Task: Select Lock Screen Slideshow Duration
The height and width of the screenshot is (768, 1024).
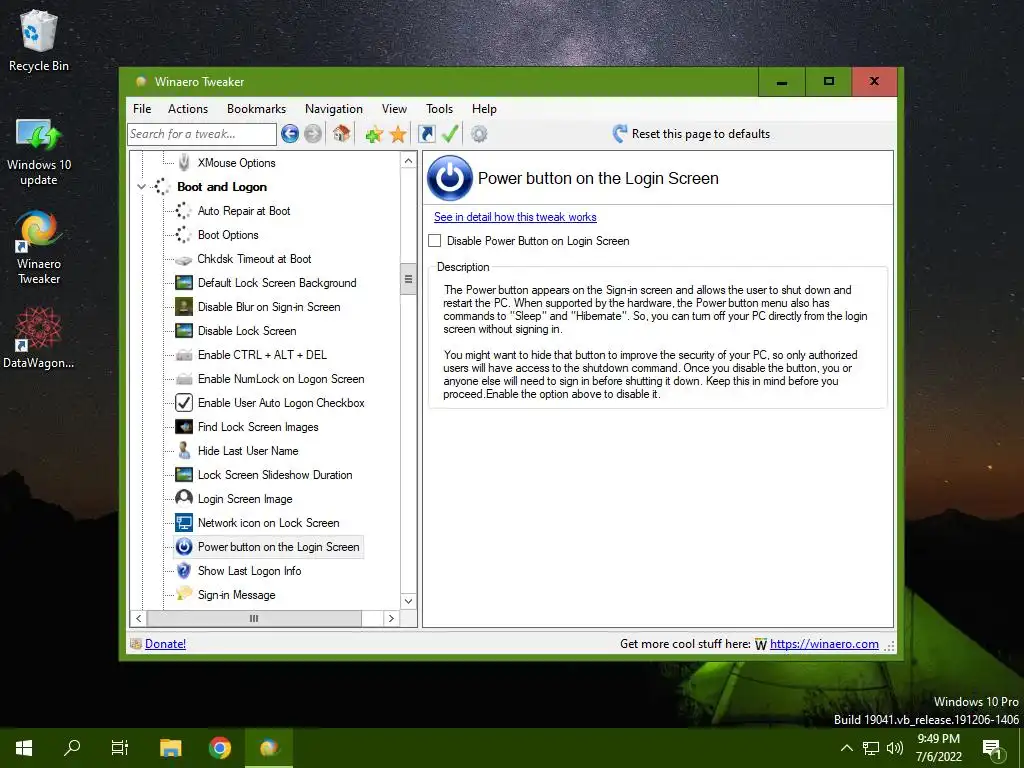Action: pos(275,475)
